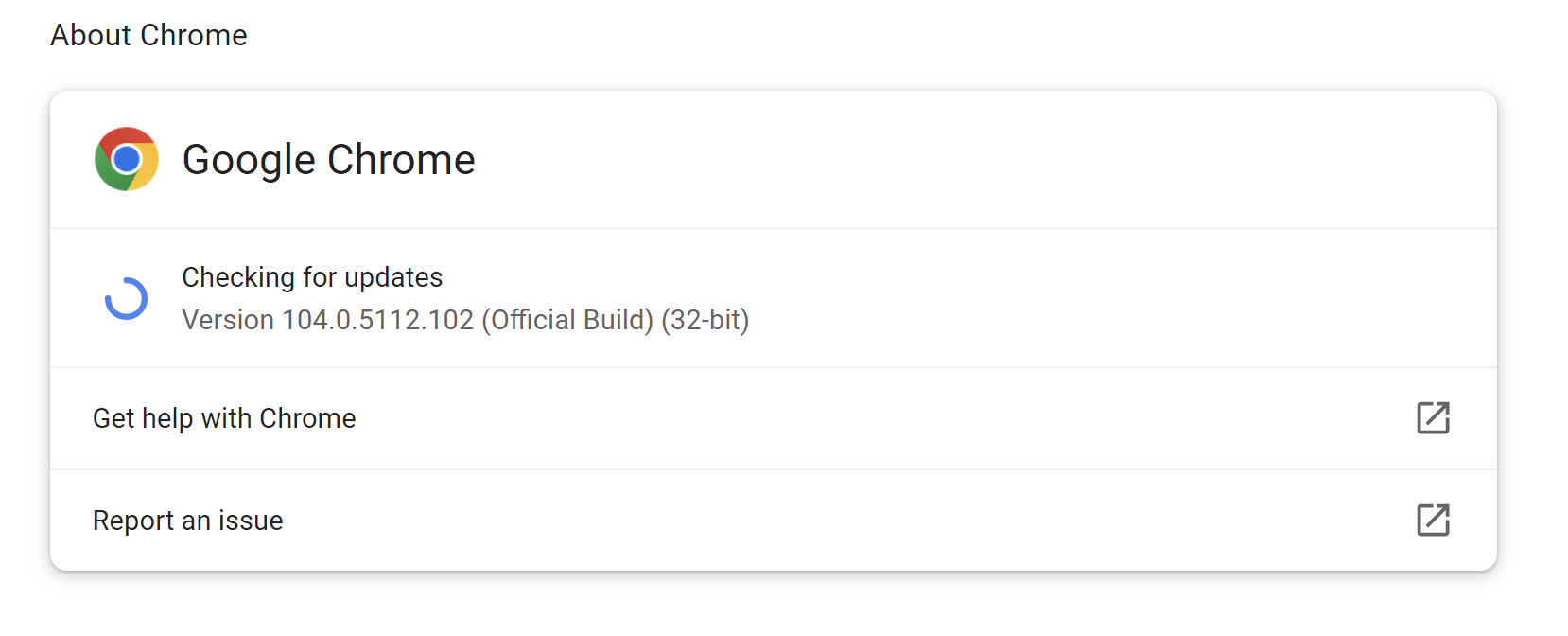The image size is (1568, 636).
Task: Click the "(Official Build)" text
Action: pyautogui.click(x=567, y=320)
